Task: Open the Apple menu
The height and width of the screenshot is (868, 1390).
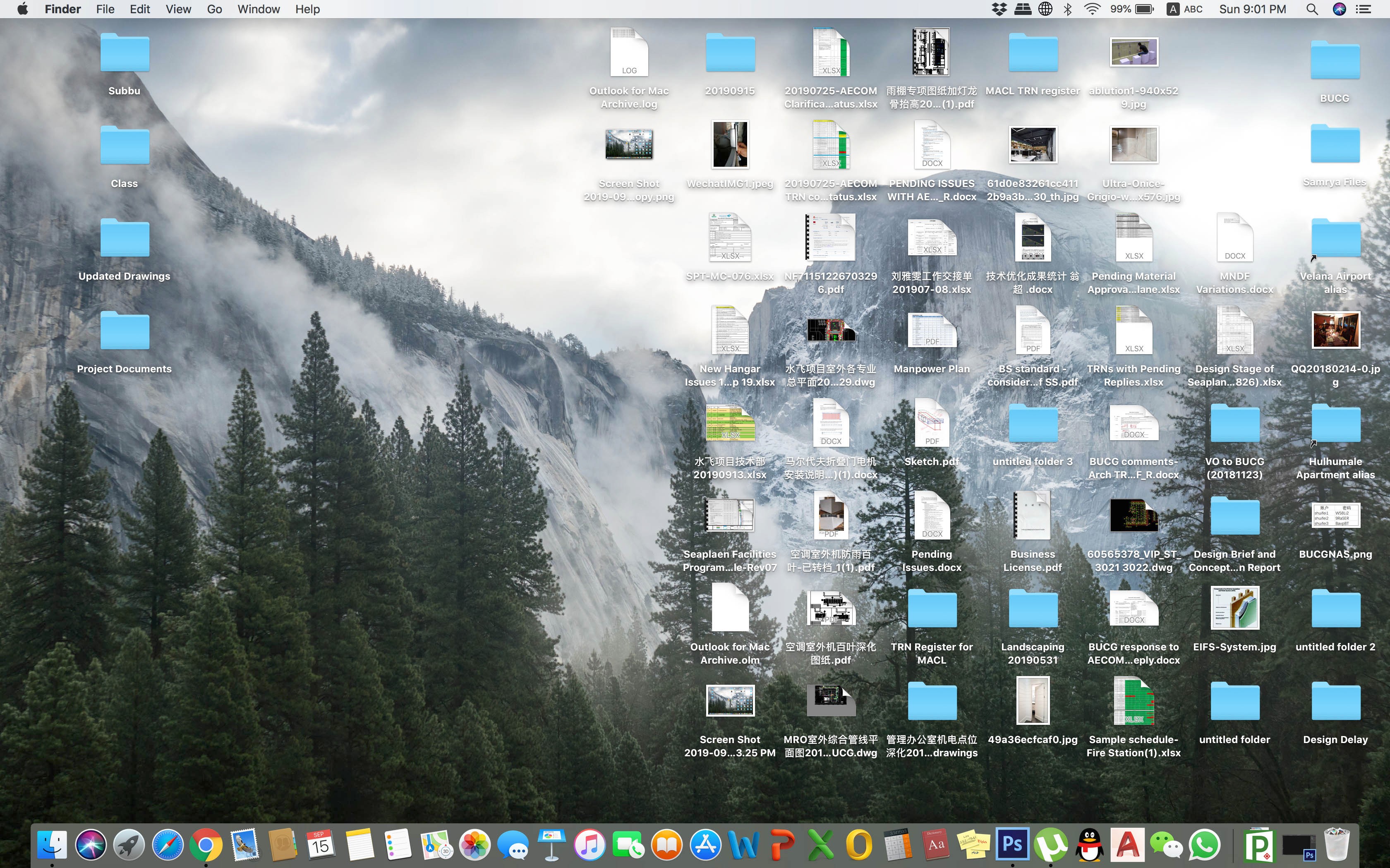Action: click(x=22, y=9)
